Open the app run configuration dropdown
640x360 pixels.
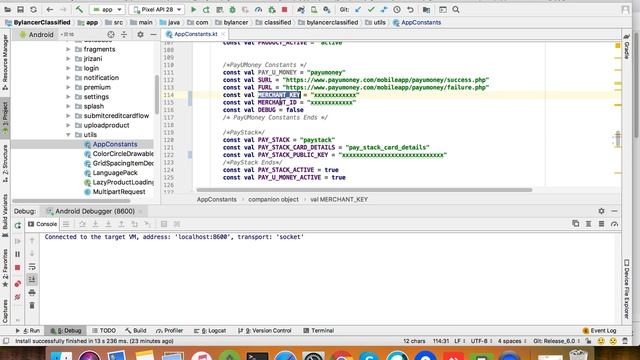(x=107, y=9)
